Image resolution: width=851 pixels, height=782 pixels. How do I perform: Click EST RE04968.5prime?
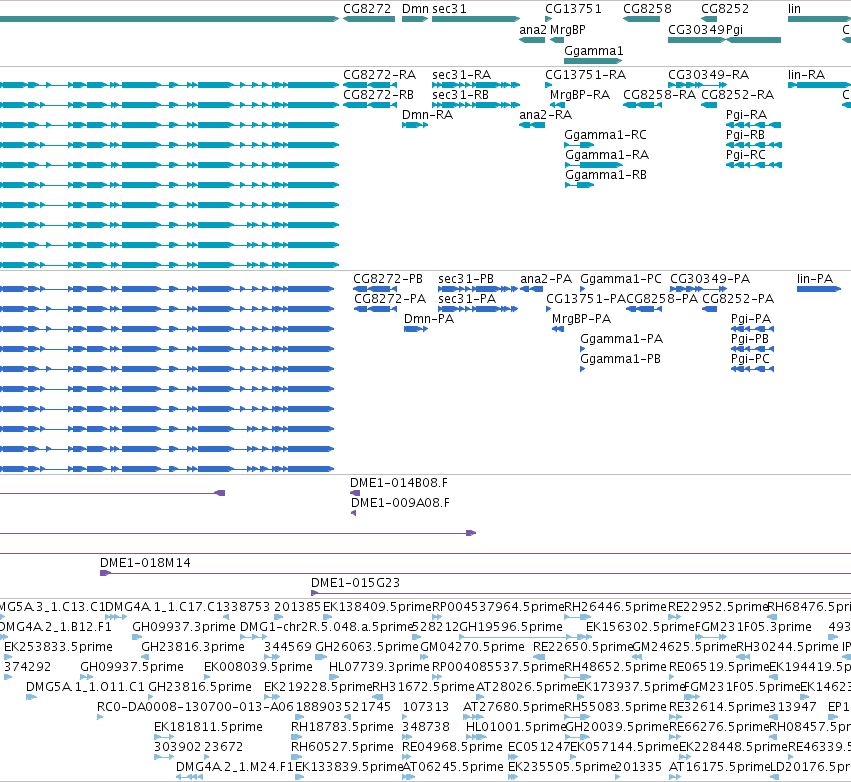tap(453, 747)
